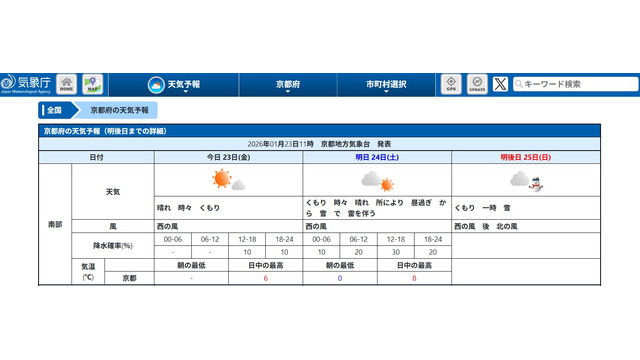
Task: Click the 朝の最低 header for 24日
Action: coord(340,265)
